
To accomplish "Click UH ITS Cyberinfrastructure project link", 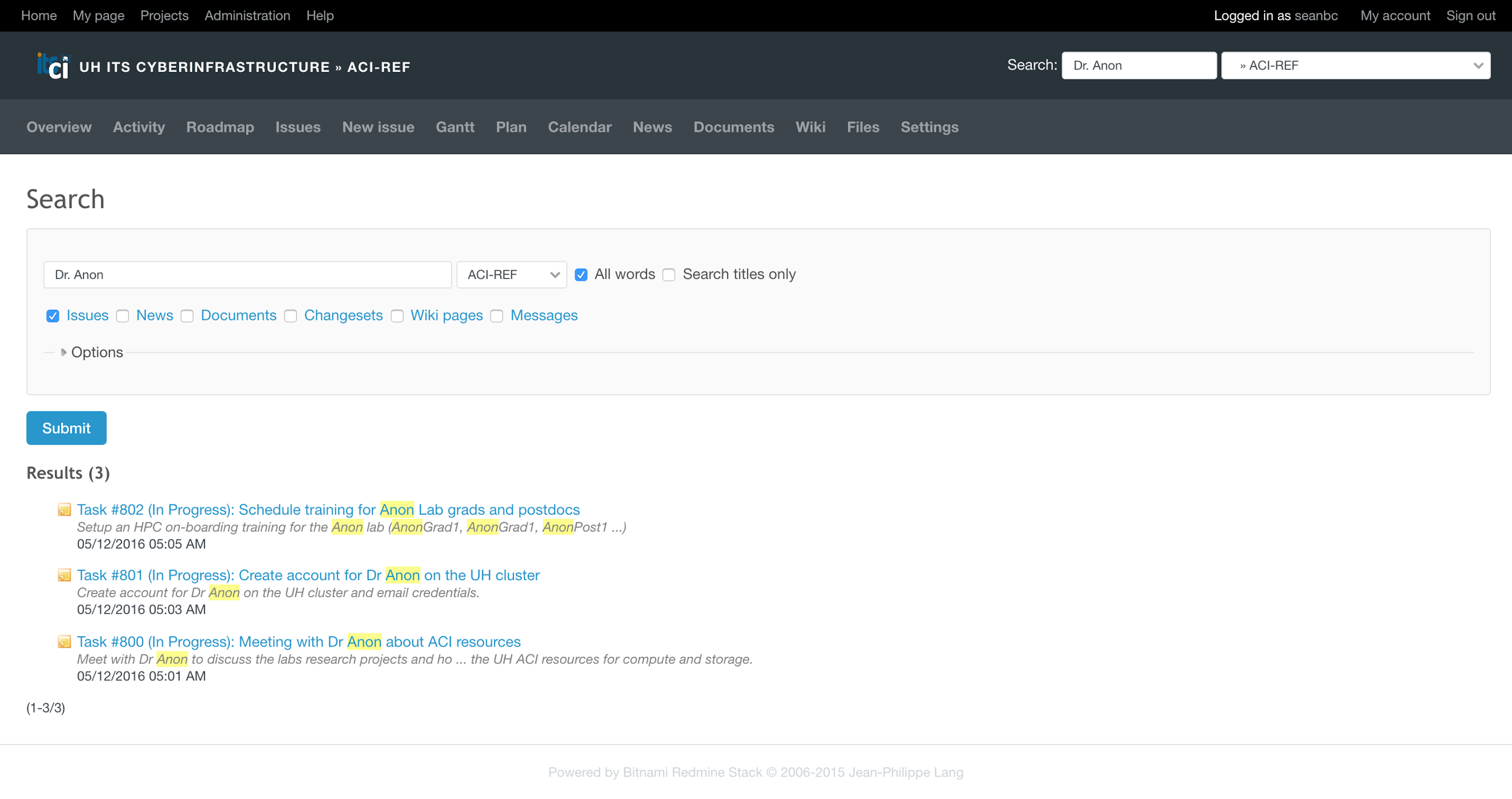I will tap(205, 67).
